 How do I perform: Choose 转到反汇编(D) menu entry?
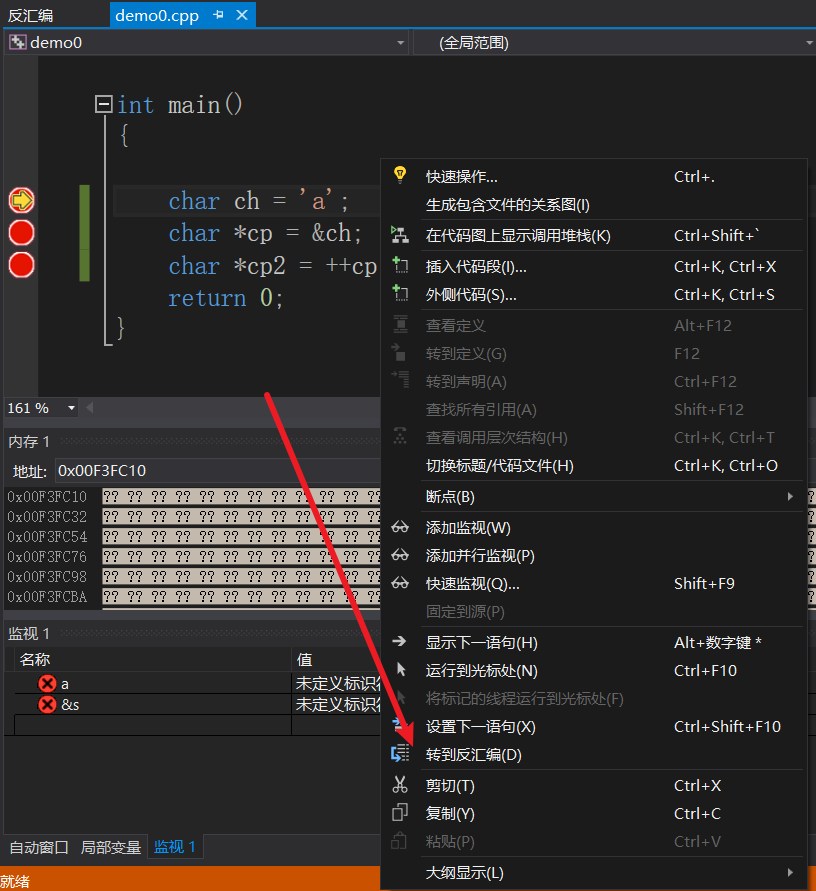(x=594, y=755)
